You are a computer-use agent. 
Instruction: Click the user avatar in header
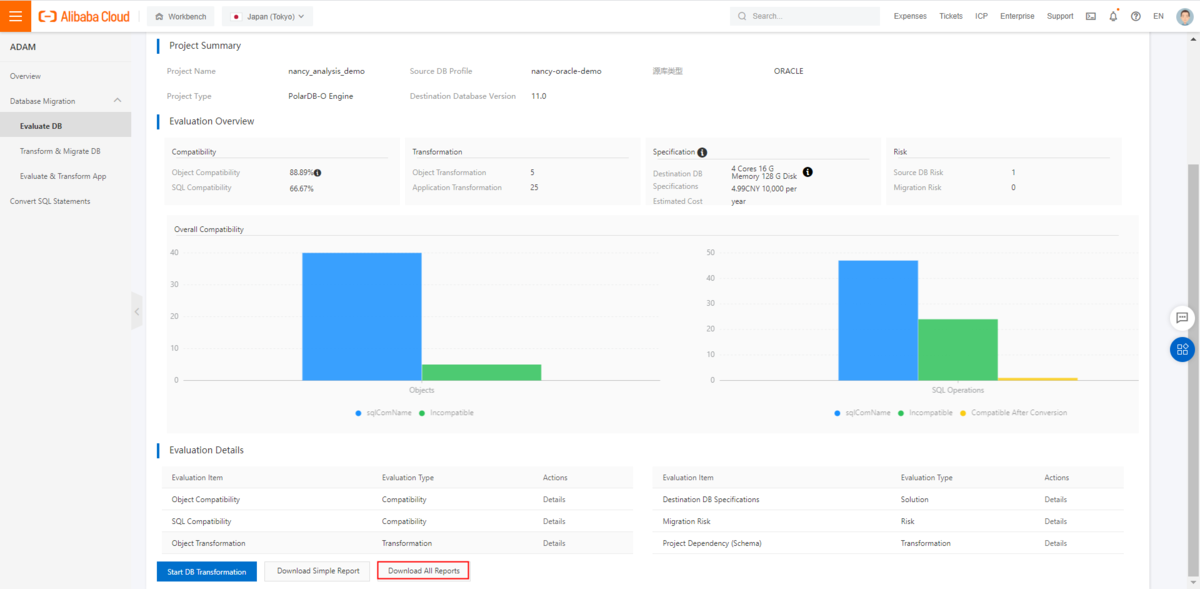coord(1184,16)
